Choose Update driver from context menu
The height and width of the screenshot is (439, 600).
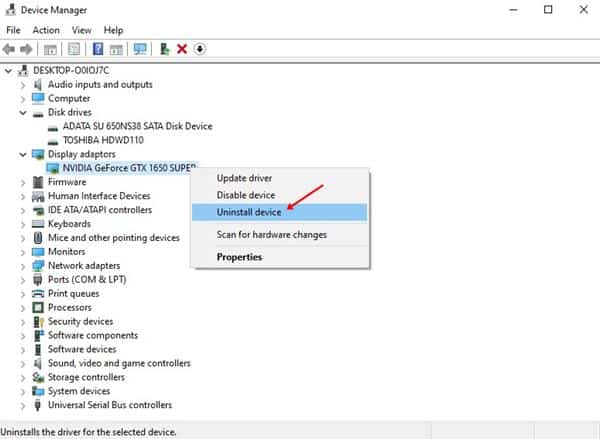pos(280,178)
